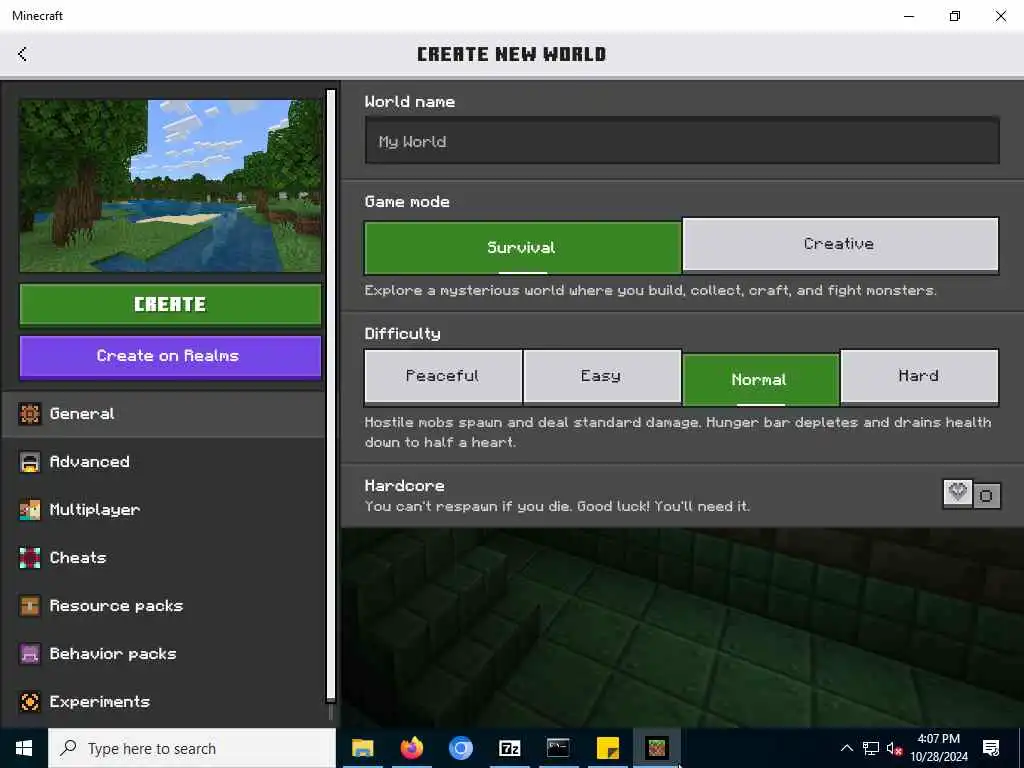This screenshot has width=1024, height=768.
Task: Click the World name input field
Action: pyautogui.click(x=682, y=141)
